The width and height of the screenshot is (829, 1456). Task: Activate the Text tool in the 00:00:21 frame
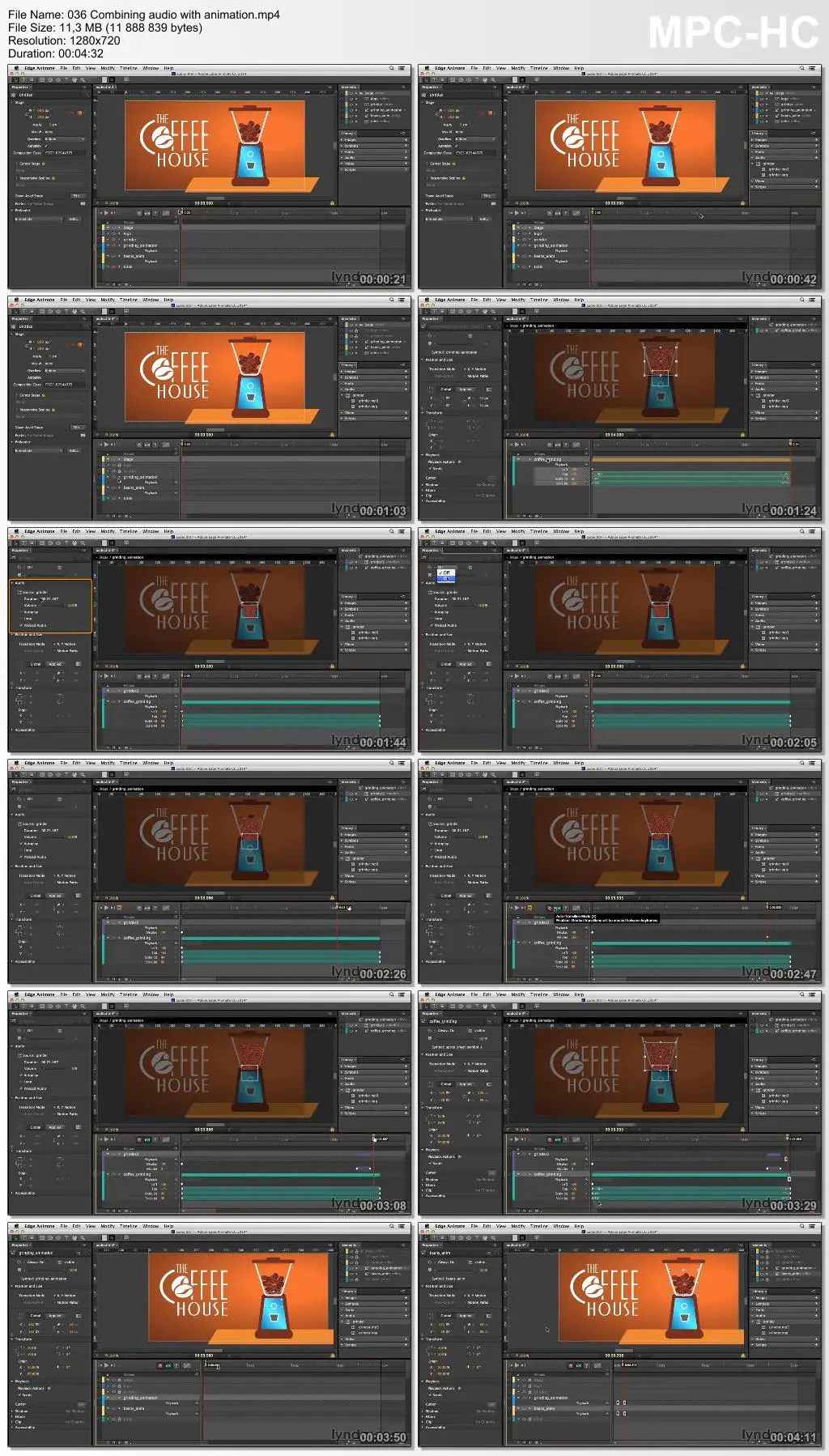66,80
